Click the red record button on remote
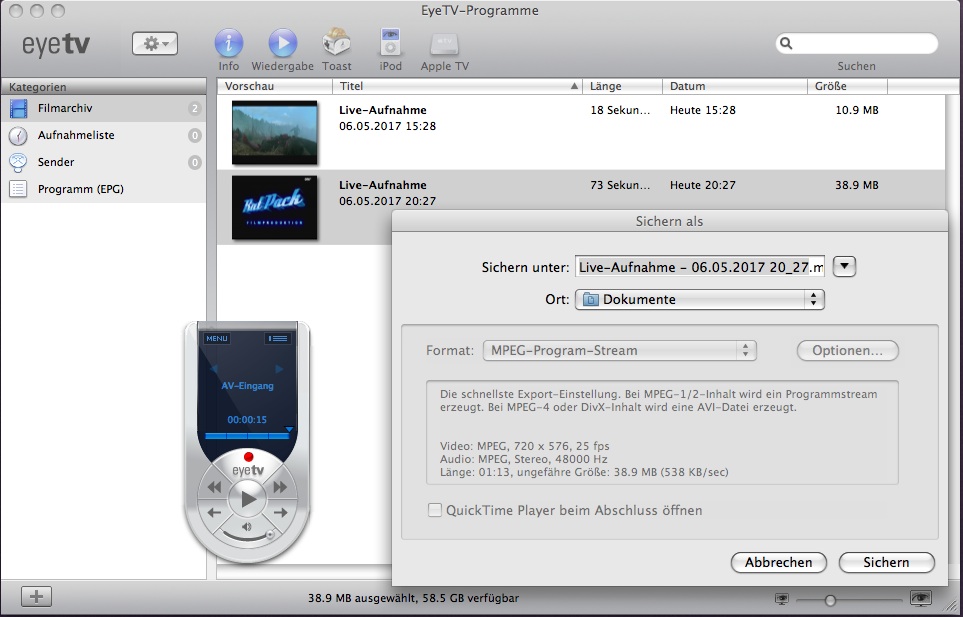Screen dimensions: 963x617 (248, 457)
